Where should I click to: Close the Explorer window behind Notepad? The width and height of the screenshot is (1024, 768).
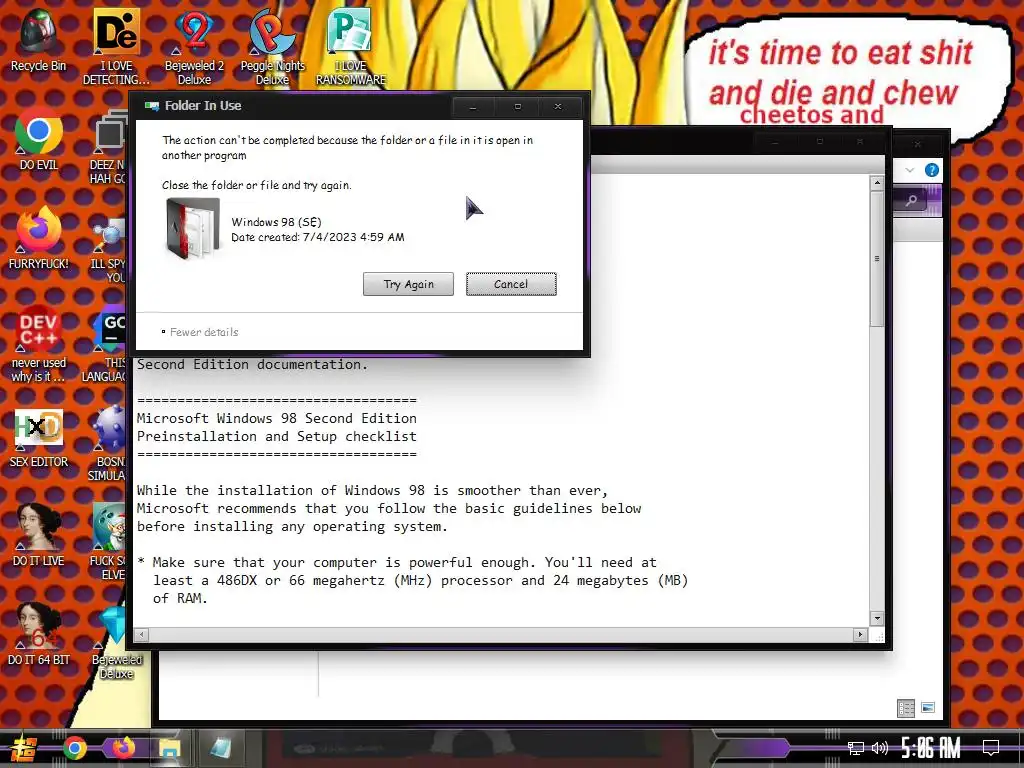(918, 144)
